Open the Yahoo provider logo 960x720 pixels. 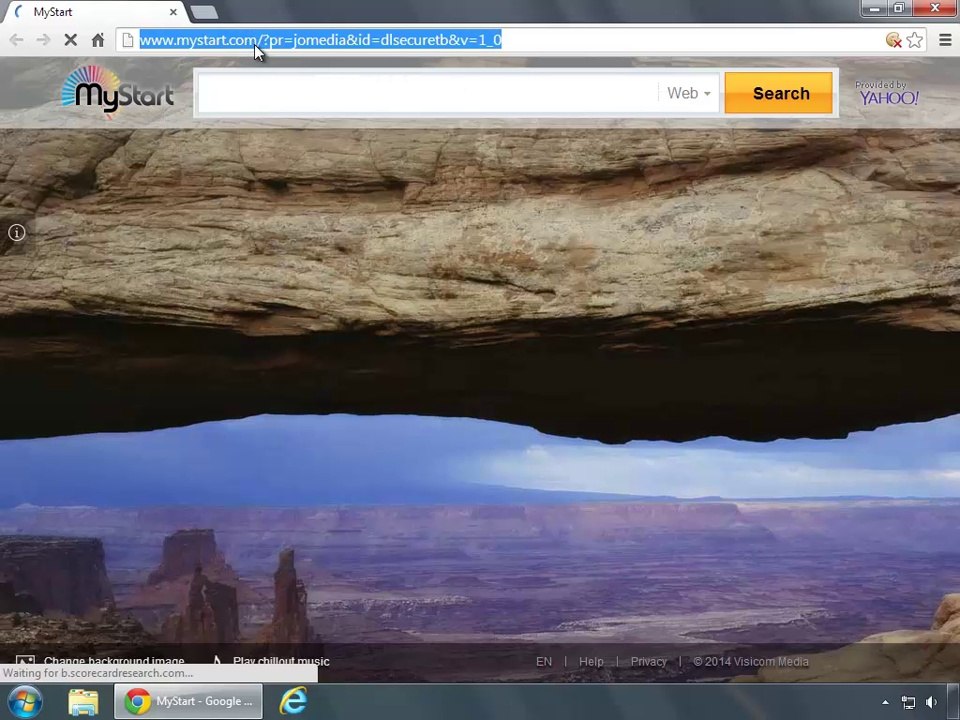tap(888, 93)
